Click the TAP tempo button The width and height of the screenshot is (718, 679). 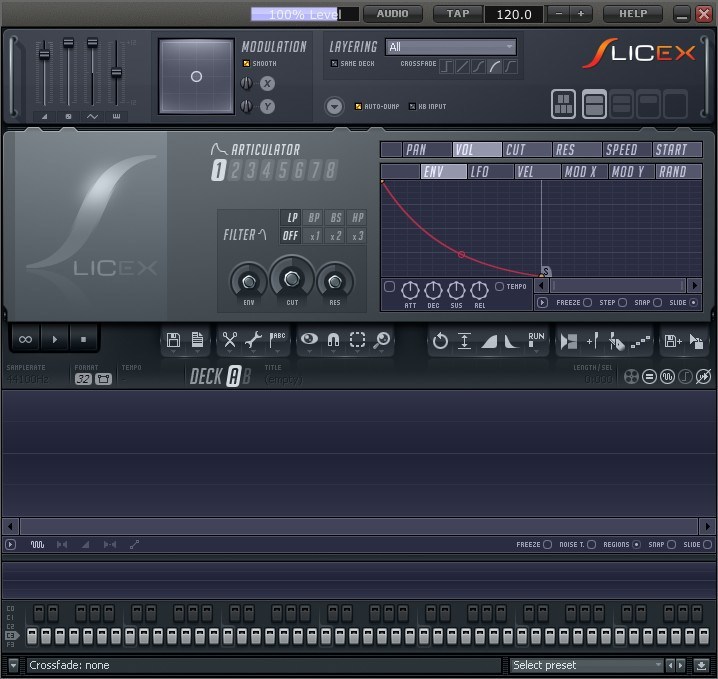(458, 14)
